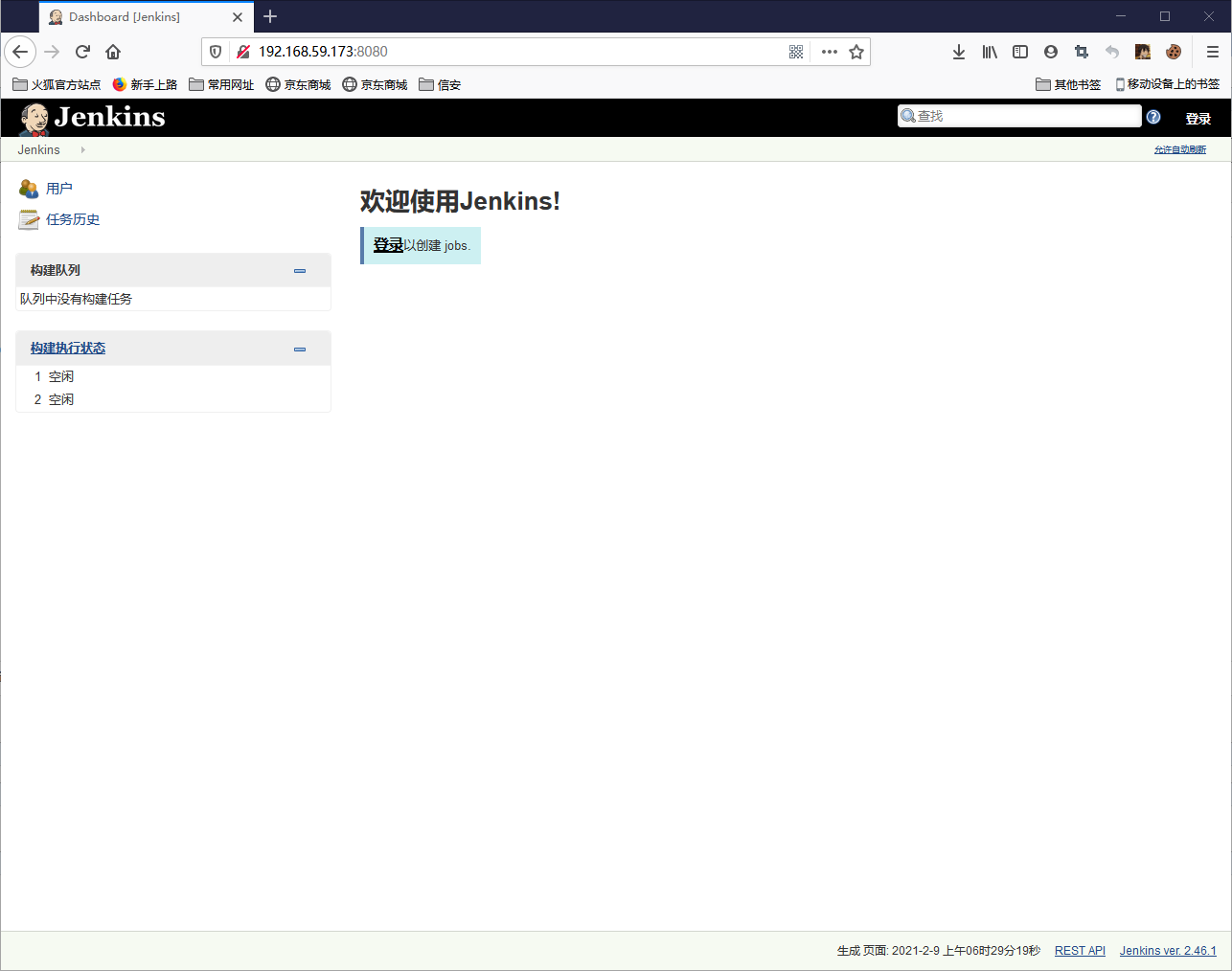Viewport: 1232px width, 971px height.
Task: Close the Dashboard [Jenkins] tab
Action: 238,17
